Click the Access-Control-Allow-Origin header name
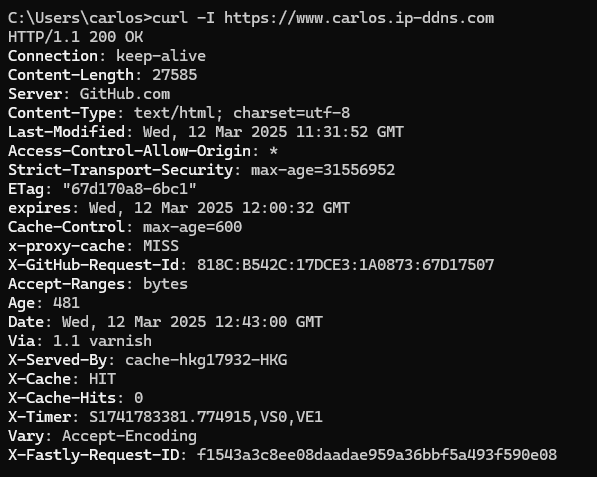 [x=129, y=151]
